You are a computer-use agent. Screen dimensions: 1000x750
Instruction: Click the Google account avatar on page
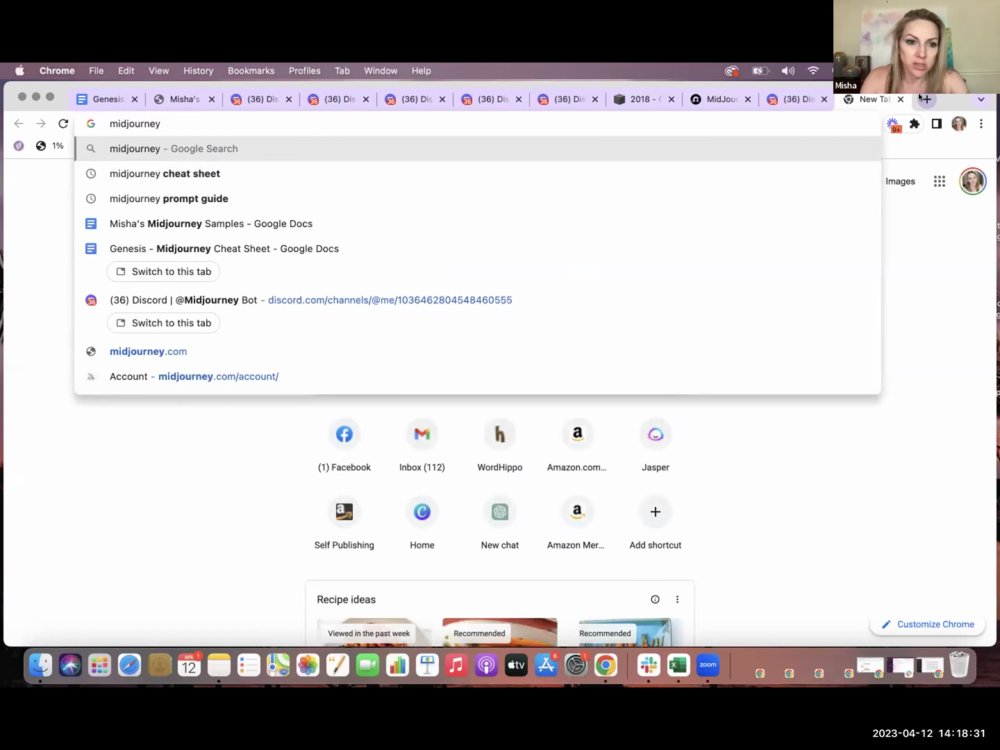pos(973,182)
